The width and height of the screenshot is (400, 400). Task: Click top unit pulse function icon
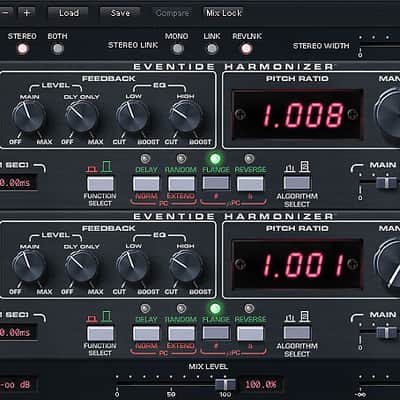pyautogui.click(x=91, y=169)
